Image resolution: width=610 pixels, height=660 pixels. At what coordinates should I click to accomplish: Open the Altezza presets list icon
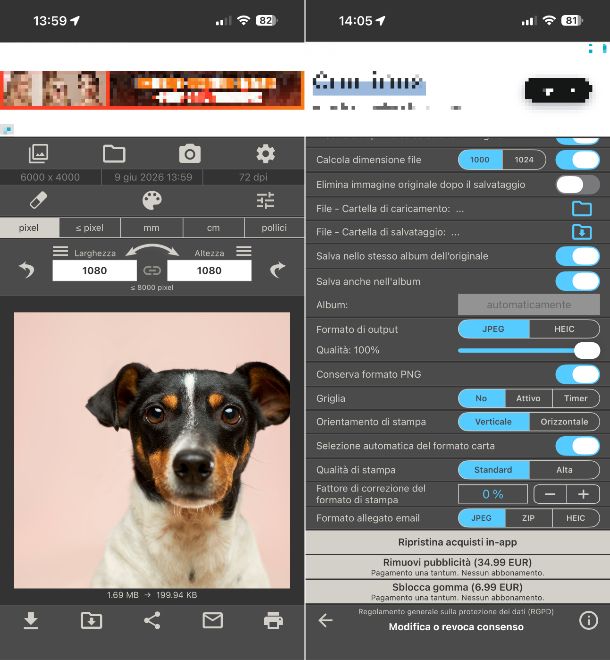[x=244, y=251]
